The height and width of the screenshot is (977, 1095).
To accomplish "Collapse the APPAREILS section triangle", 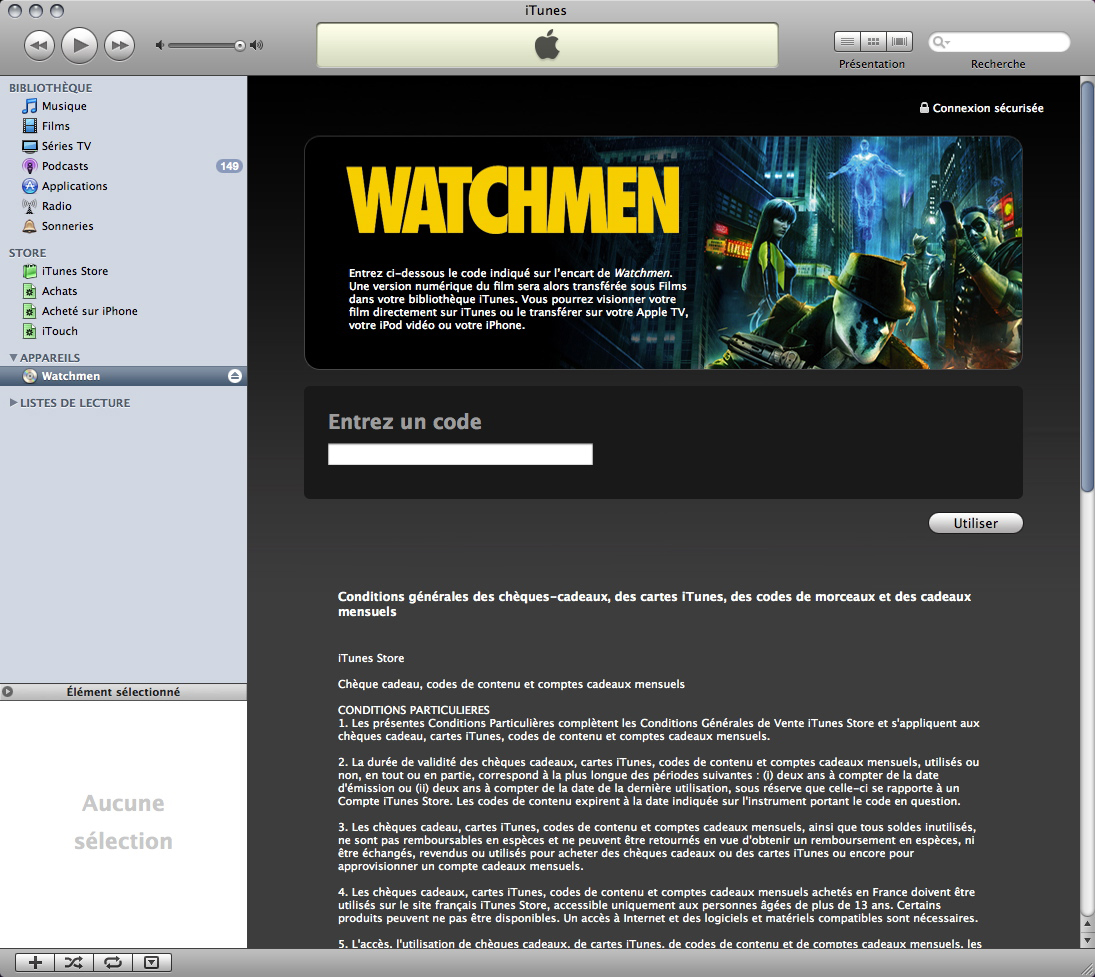I will [x=13, y=358].
